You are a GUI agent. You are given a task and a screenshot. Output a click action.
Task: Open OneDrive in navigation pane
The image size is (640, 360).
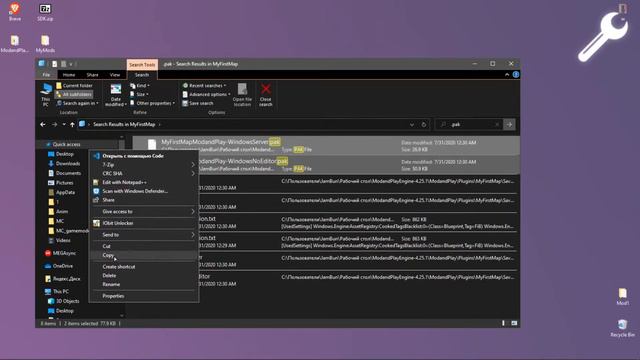[x=59, y=266]
